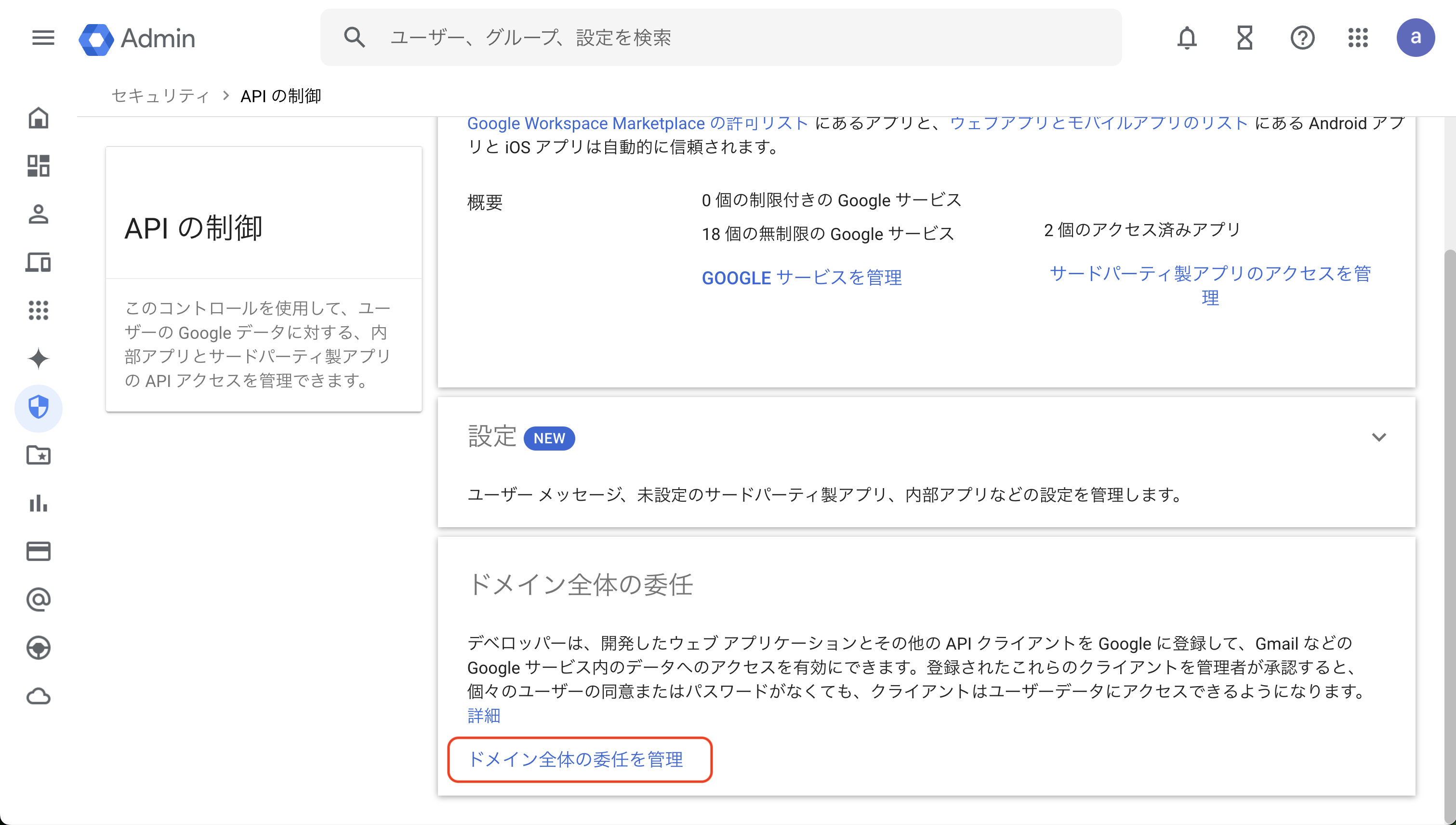
Task: Click the API の制御 card title
Action: tap(193, 228)
